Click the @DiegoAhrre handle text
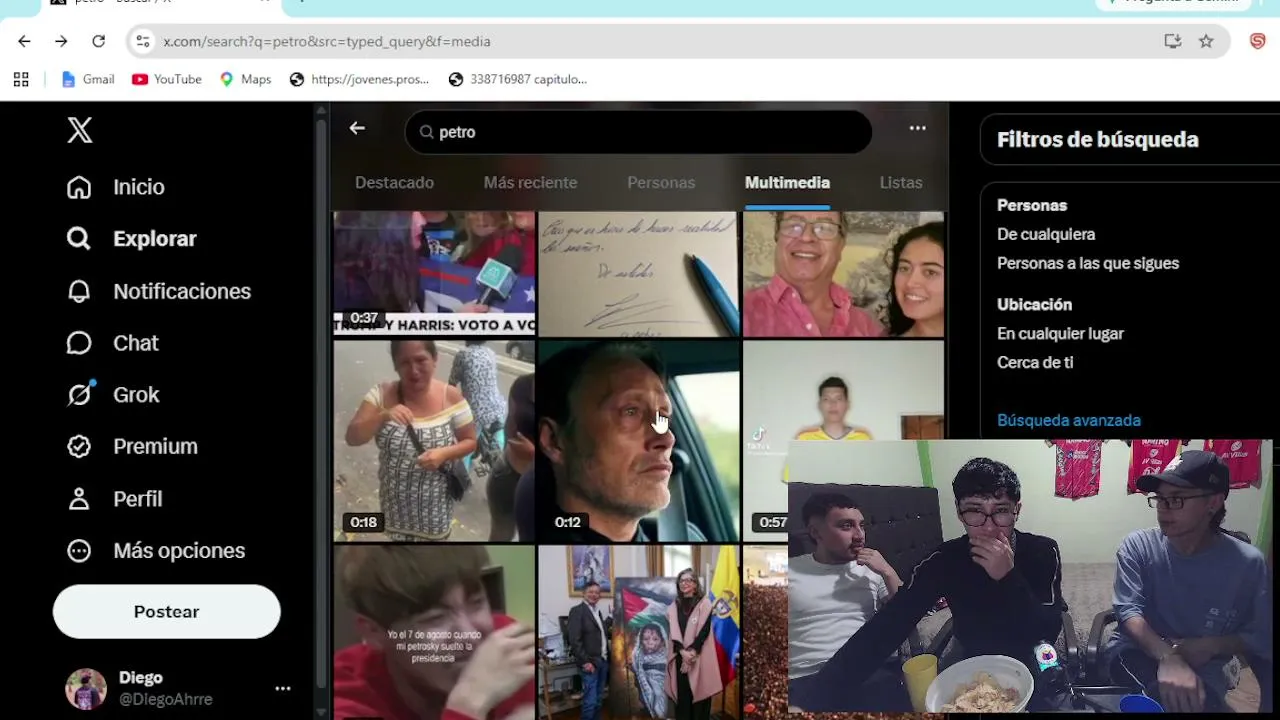Image resolution: width=1280 pixels, height=720 pixels. 166,699
